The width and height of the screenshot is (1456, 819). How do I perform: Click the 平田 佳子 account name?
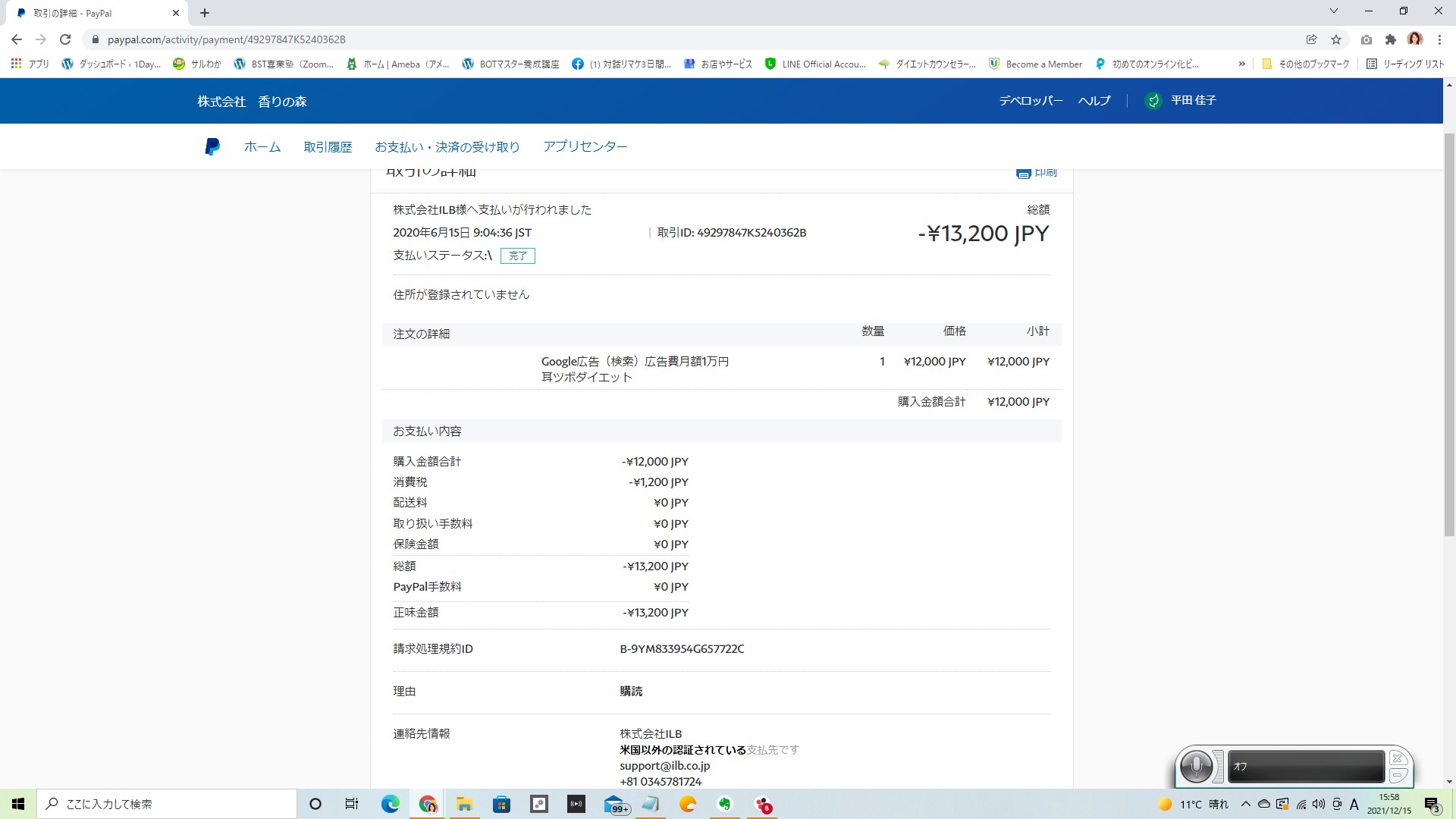point(1194,100)
